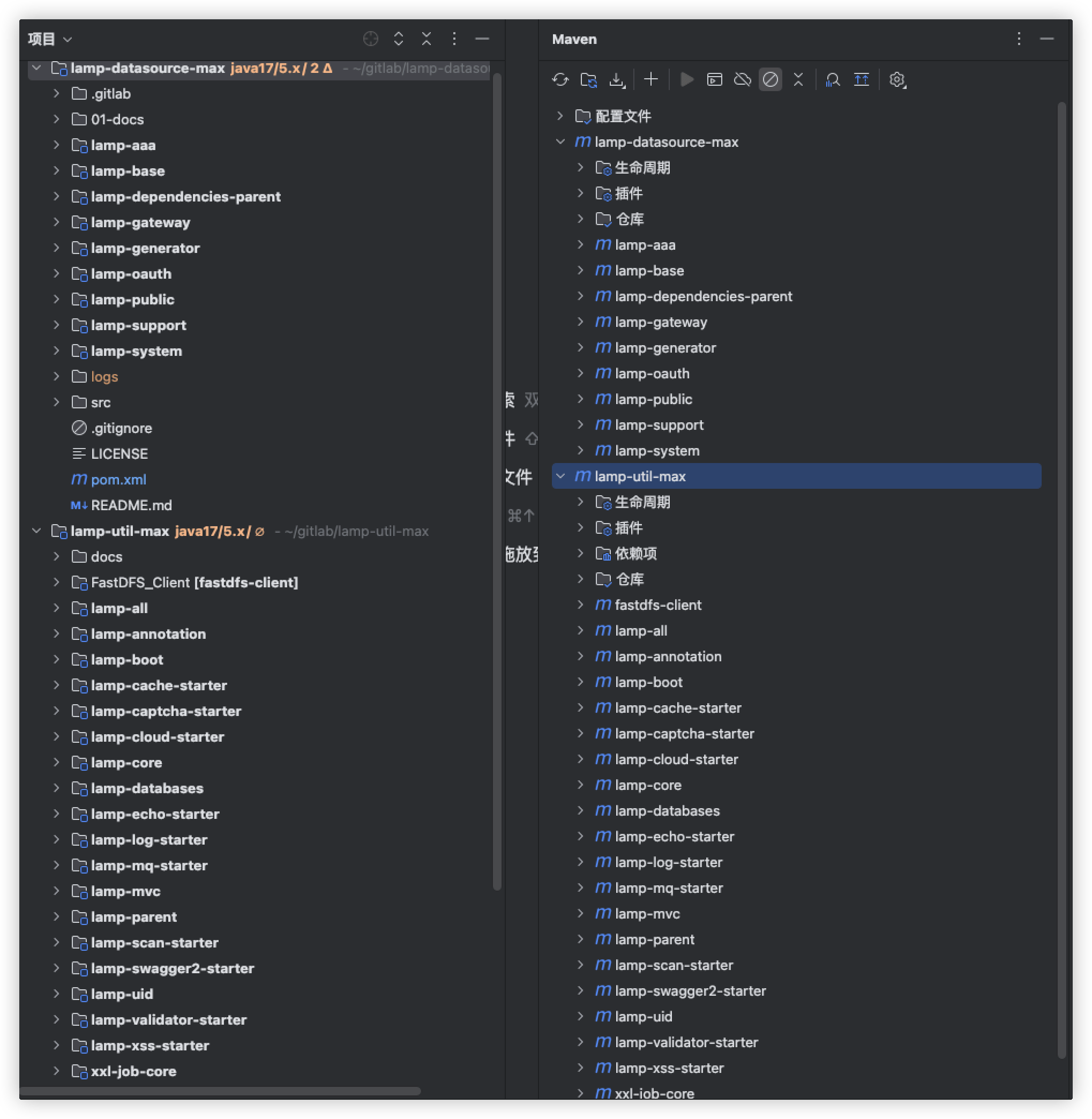Click the project panel horizontal scrollbar
The height and width of the screenshot is (1119, 1092).
220,1091
